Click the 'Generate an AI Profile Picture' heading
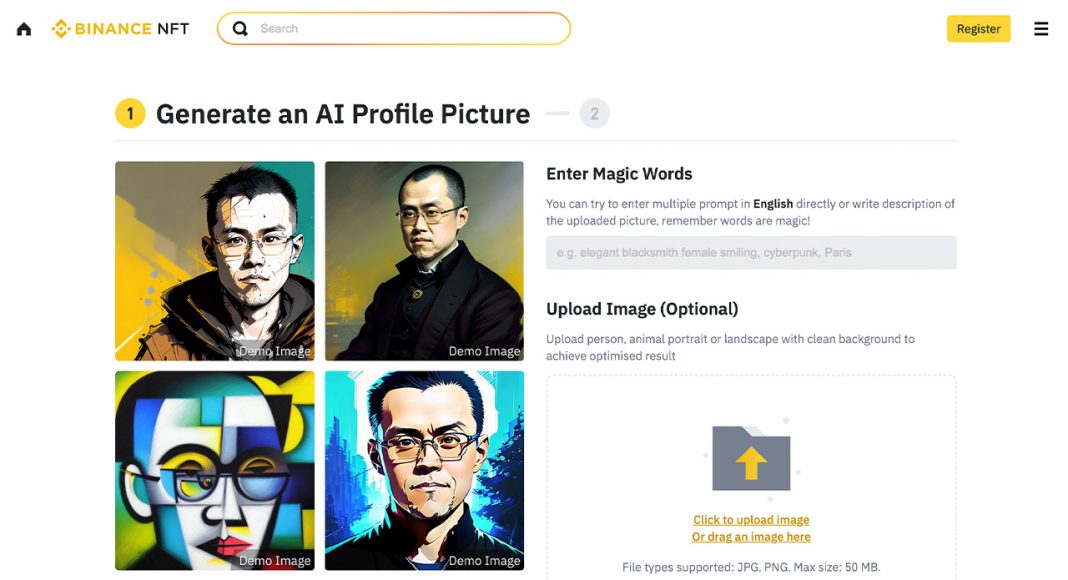 343,114
